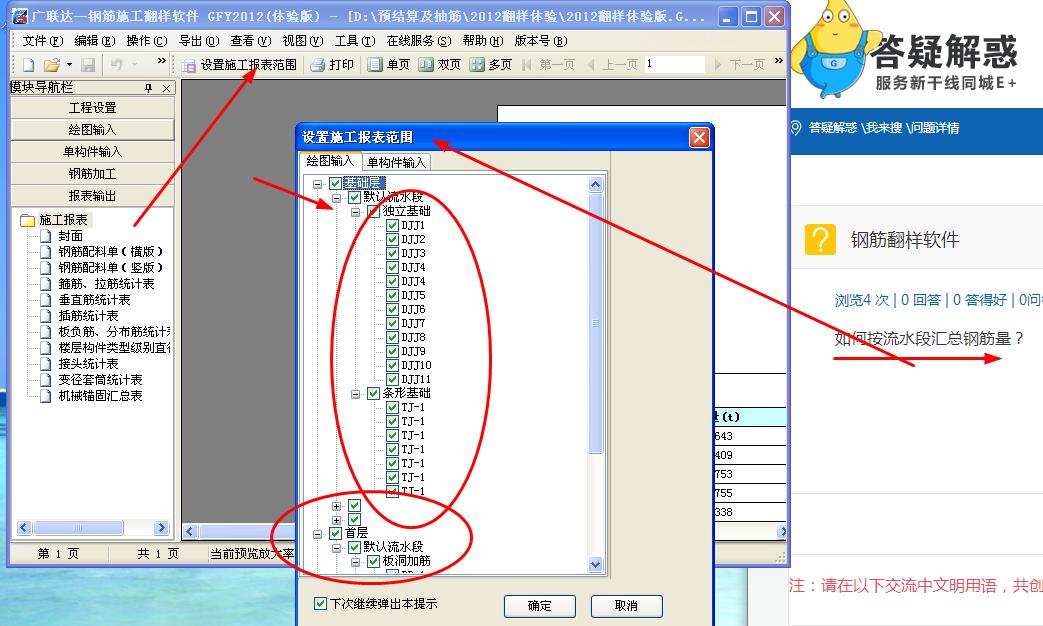
Task: Open the new-file dropdown arrow in toolbar
Action: (x=69, y=65)
